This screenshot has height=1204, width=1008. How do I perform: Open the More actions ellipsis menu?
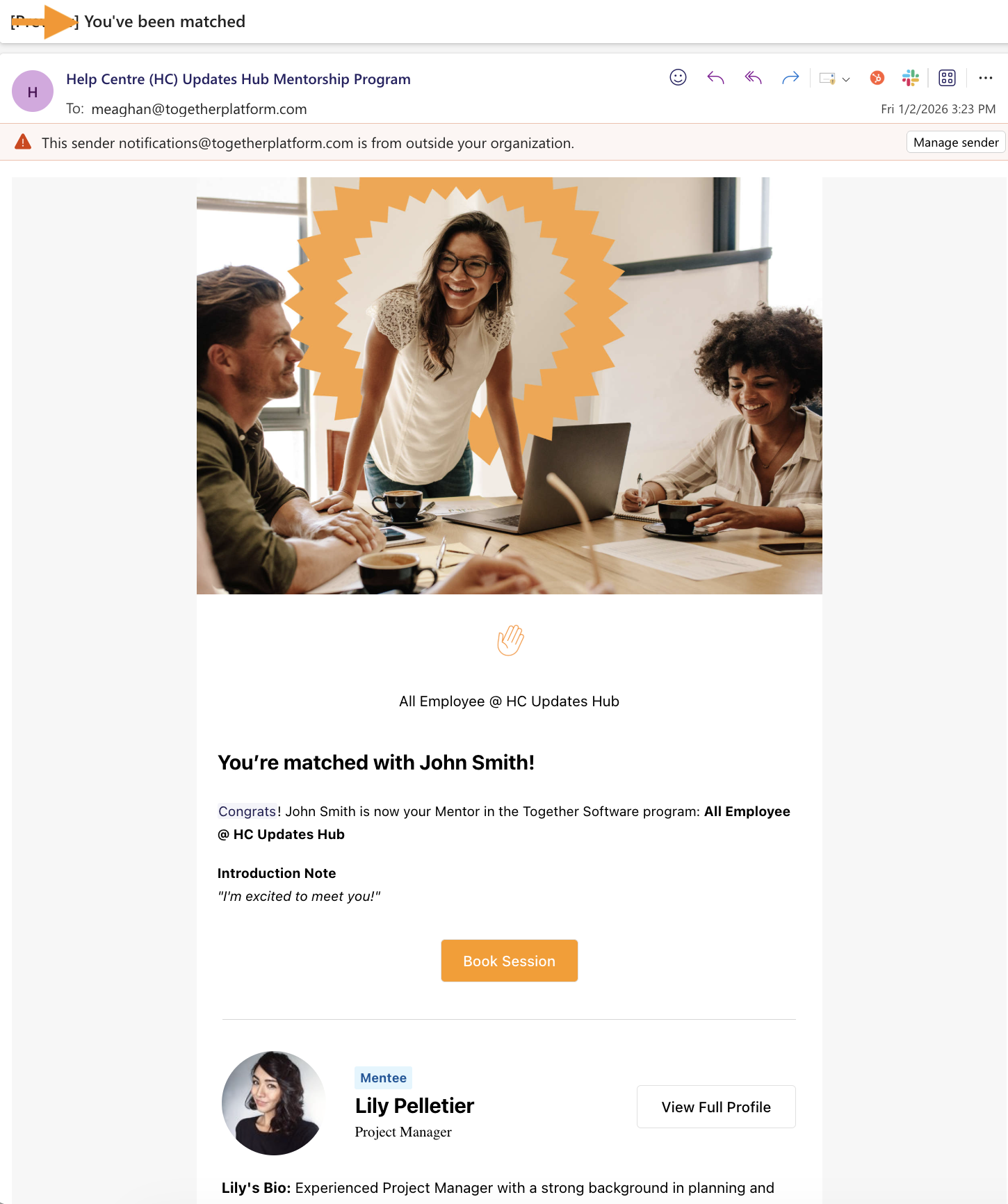[x=986, y=78]
